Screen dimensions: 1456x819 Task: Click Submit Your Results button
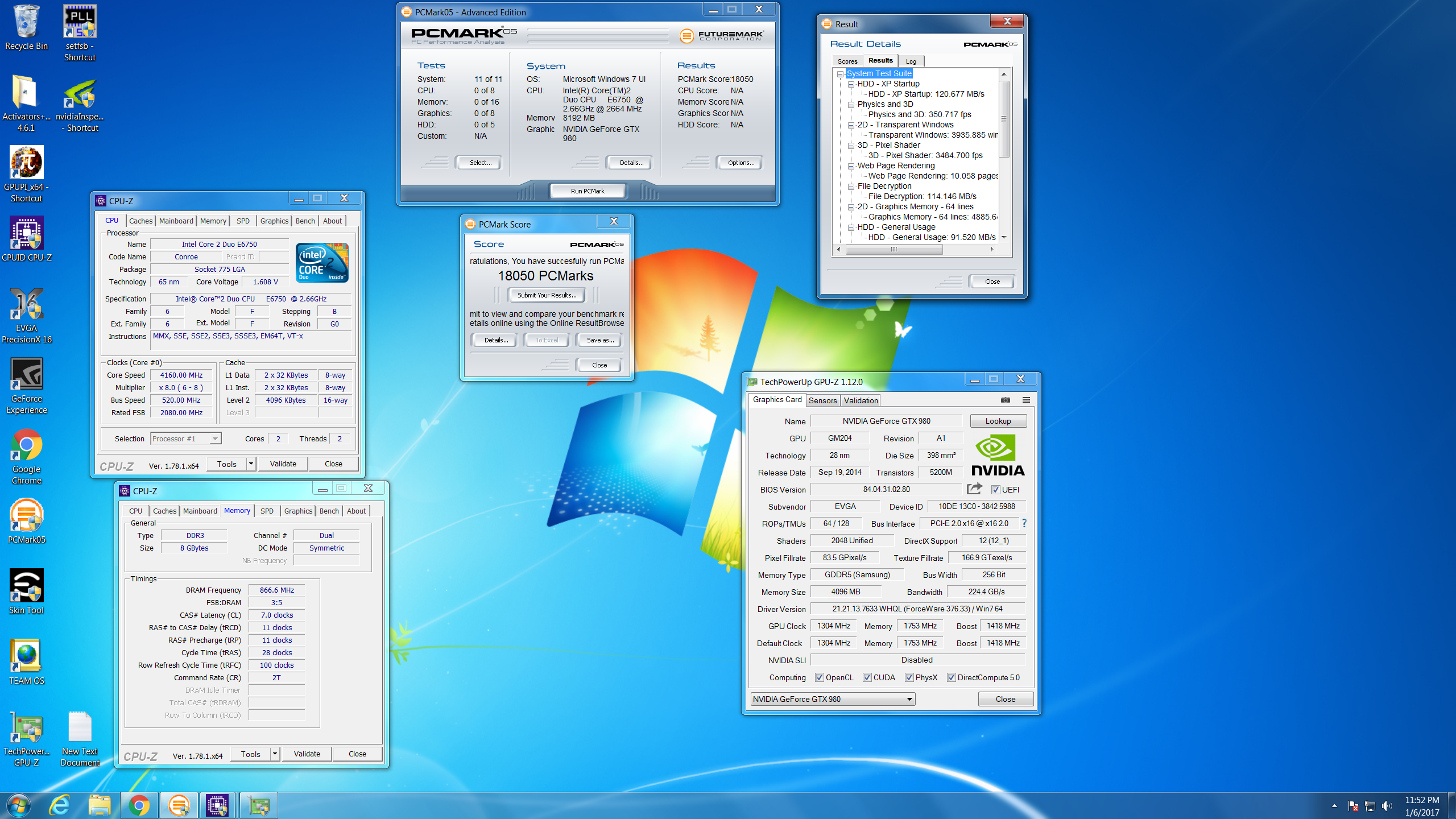pyautogui.click(x=547, y=295)
